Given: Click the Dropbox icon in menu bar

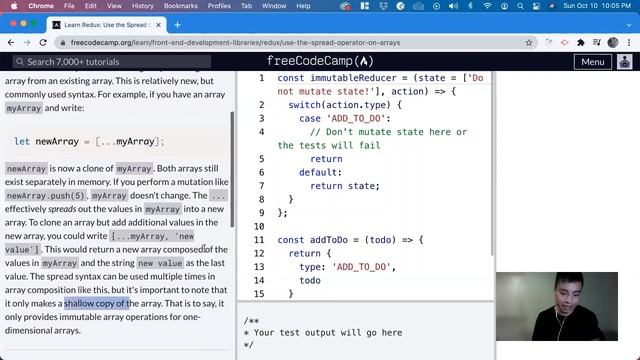Looking at the screenshot, I should point(383,6).
